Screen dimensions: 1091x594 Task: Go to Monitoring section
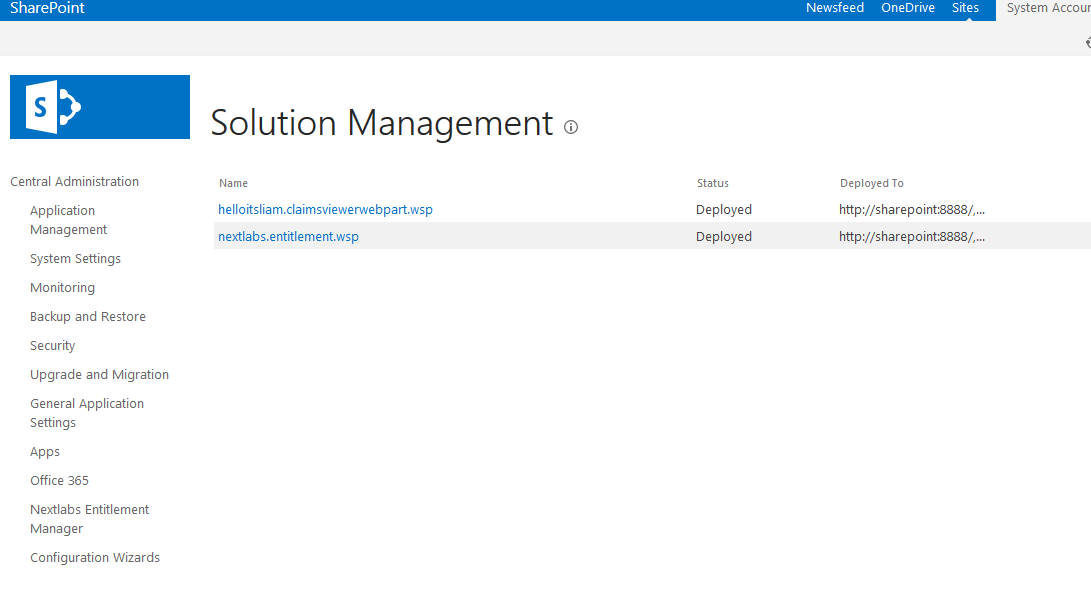tap(62, 287)
